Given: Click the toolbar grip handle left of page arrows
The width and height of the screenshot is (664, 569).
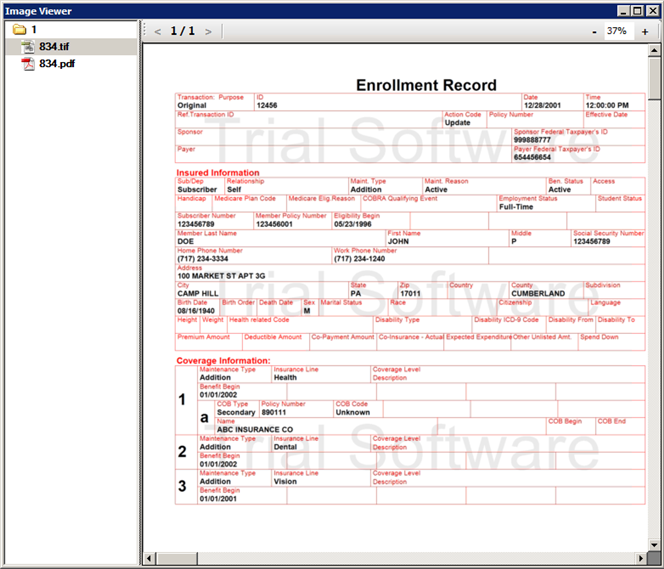Looking at the screenshot, I should click(x=146, y=31).
